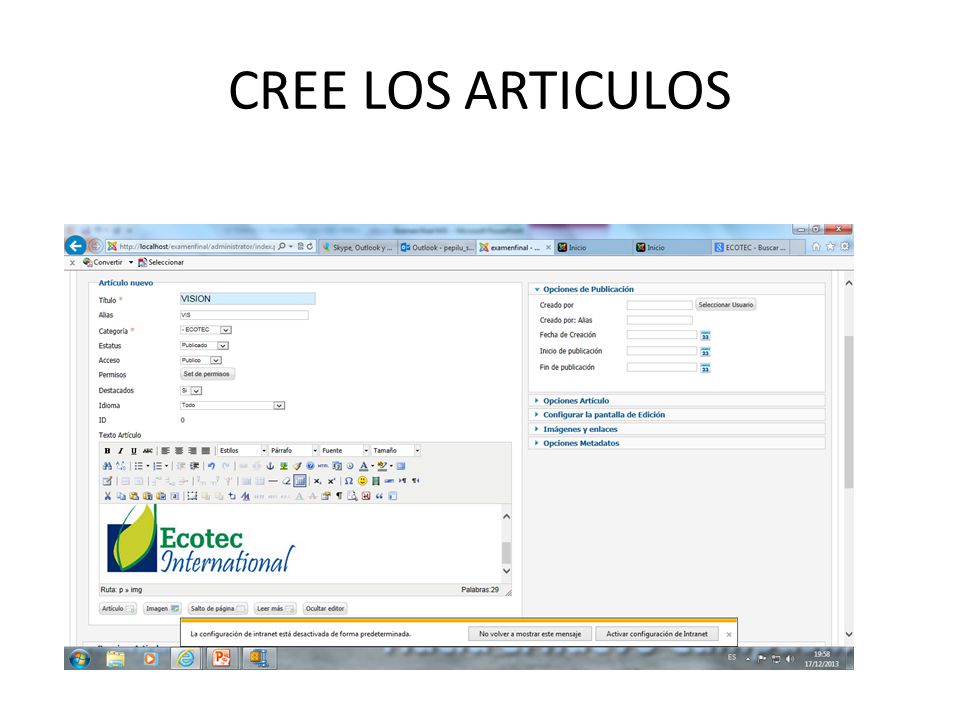Insert a numbered list
This screenshot has height=720, width=960.
(157, 466)
